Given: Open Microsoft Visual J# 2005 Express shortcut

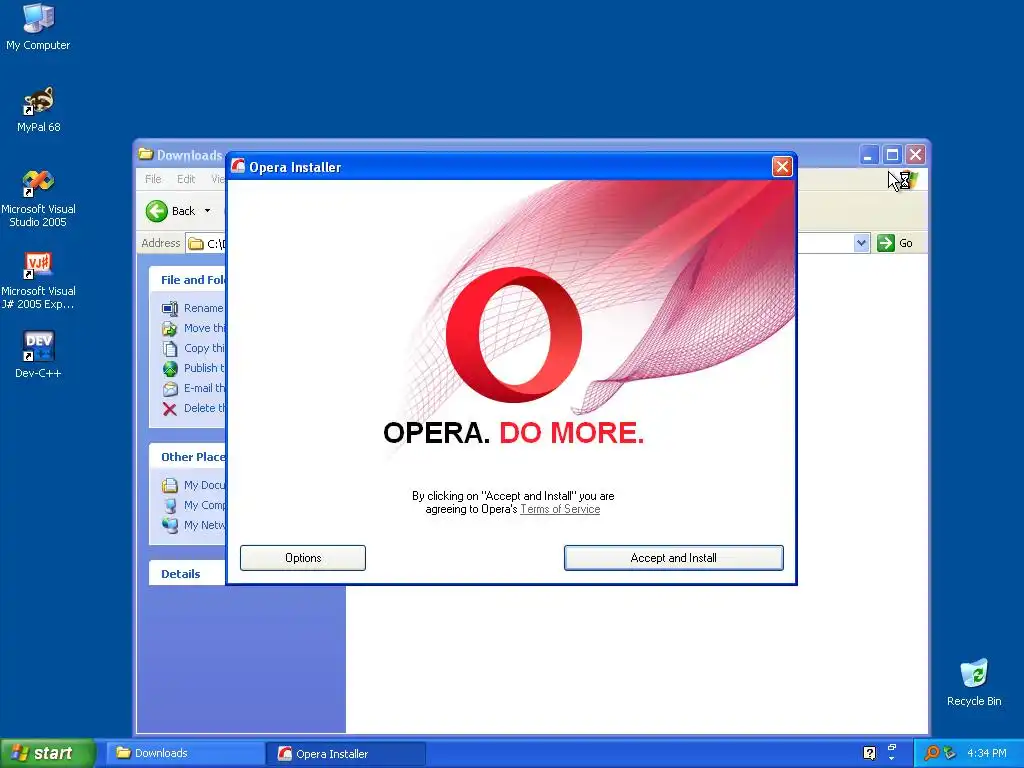Looking at the screenshot, I should [x=38, y=281].
